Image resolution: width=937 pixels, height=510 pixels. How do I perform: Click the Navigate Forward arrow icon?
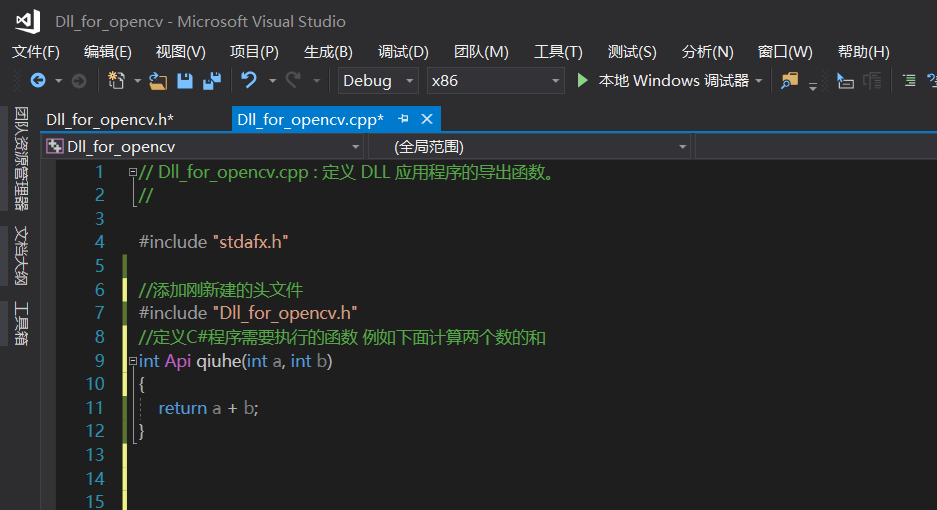point(79,81)
